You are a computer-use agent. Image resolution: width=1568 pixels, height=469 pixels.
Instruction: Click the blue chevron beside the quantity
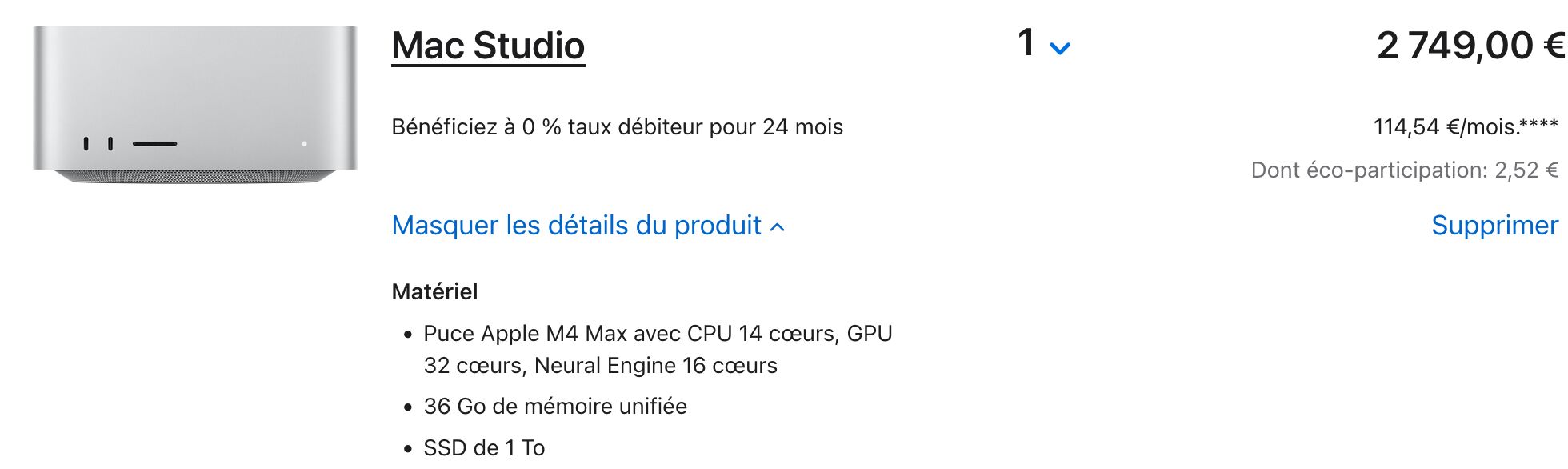1060,49
